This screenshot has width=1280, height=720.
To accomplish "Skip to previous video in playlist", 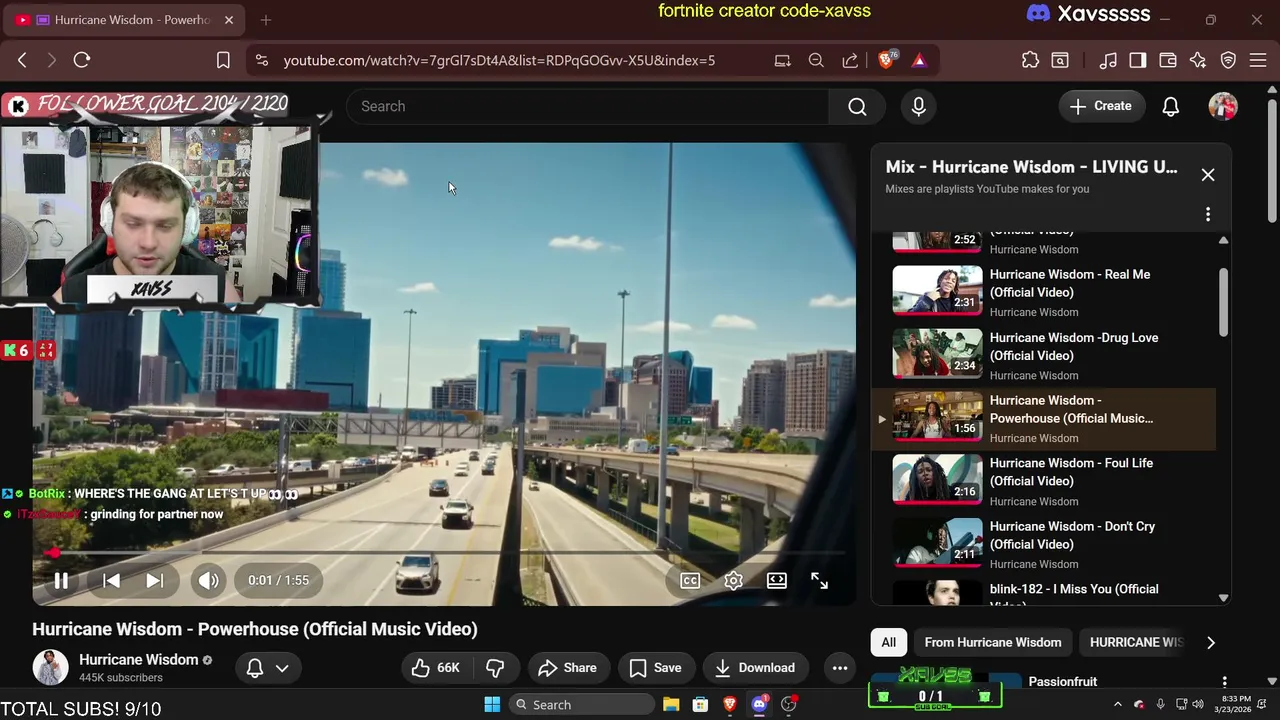I will pyautogui.click(x=112, y=580).
